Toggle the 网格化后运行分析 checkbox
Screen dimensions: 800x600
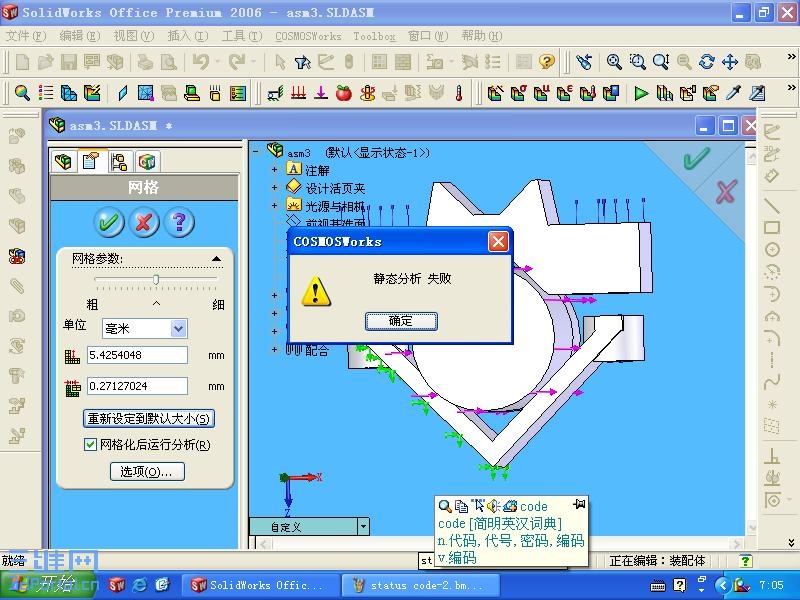[x=90, y=444]
